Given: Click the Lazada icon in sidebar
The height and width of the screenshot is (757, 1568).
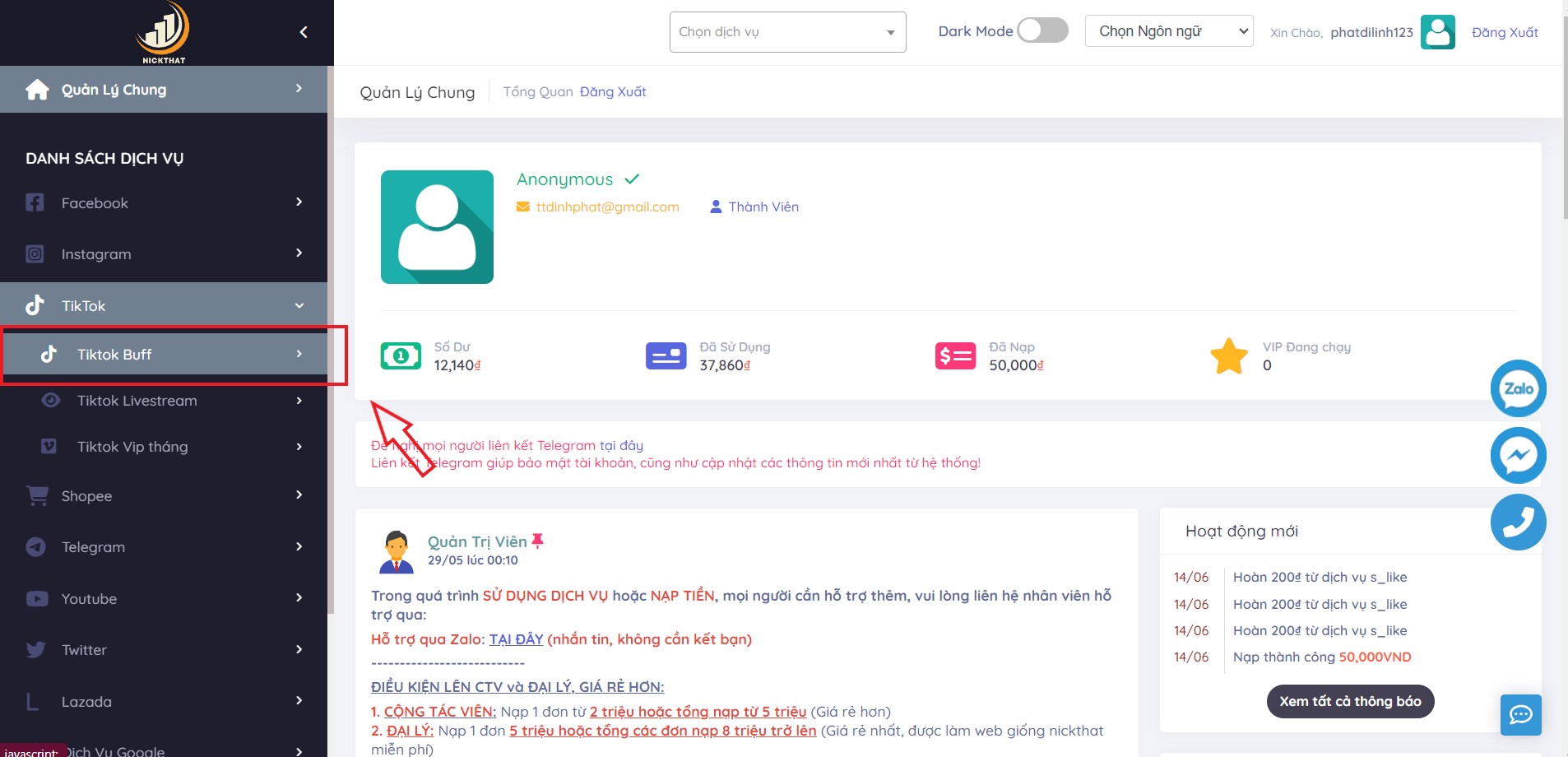Looking at the screenshot, I should coord(33,702).
